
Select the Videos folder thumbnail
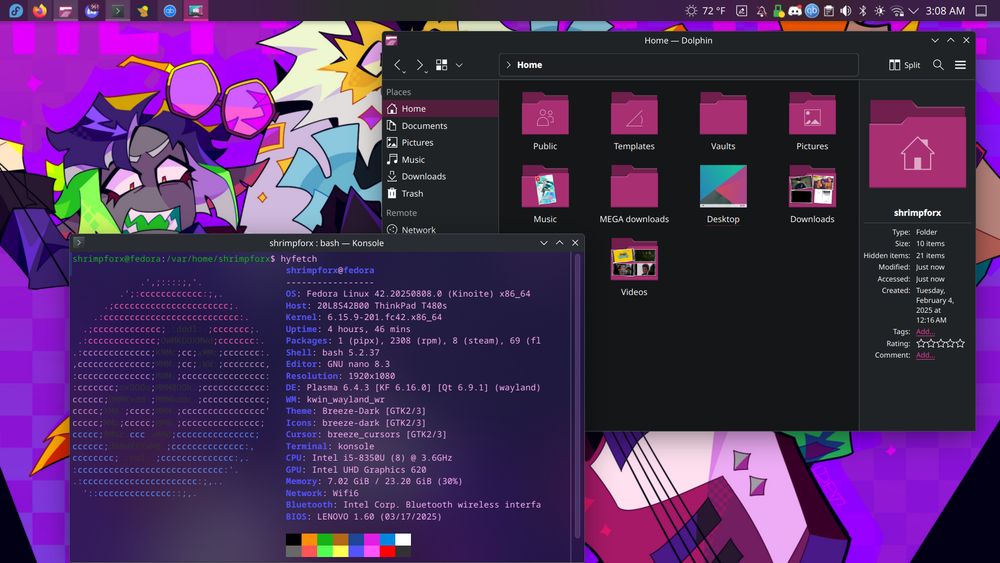634,259
